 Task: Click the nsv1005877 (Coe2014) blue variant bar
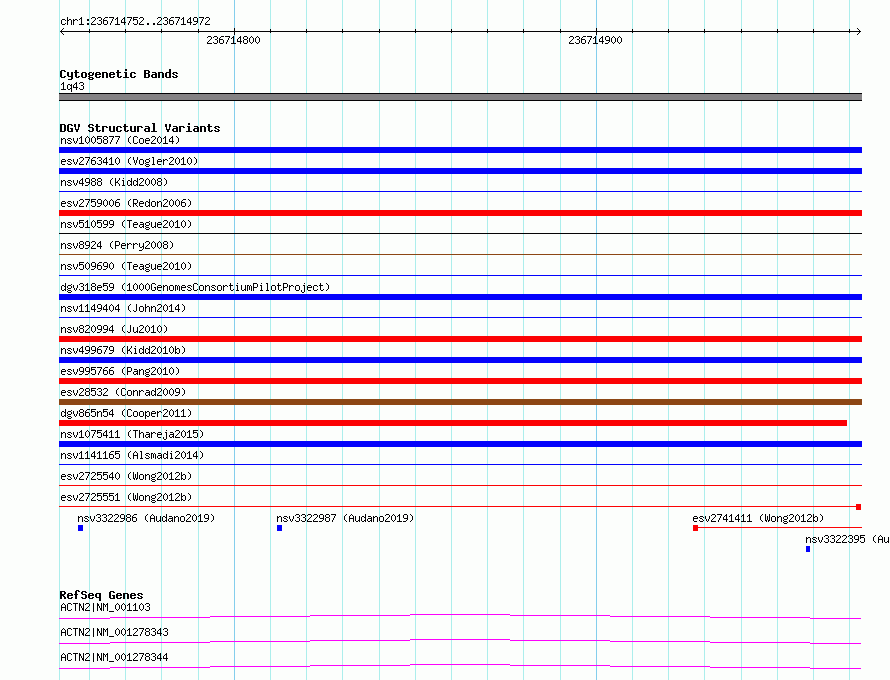tap(460, 150)
